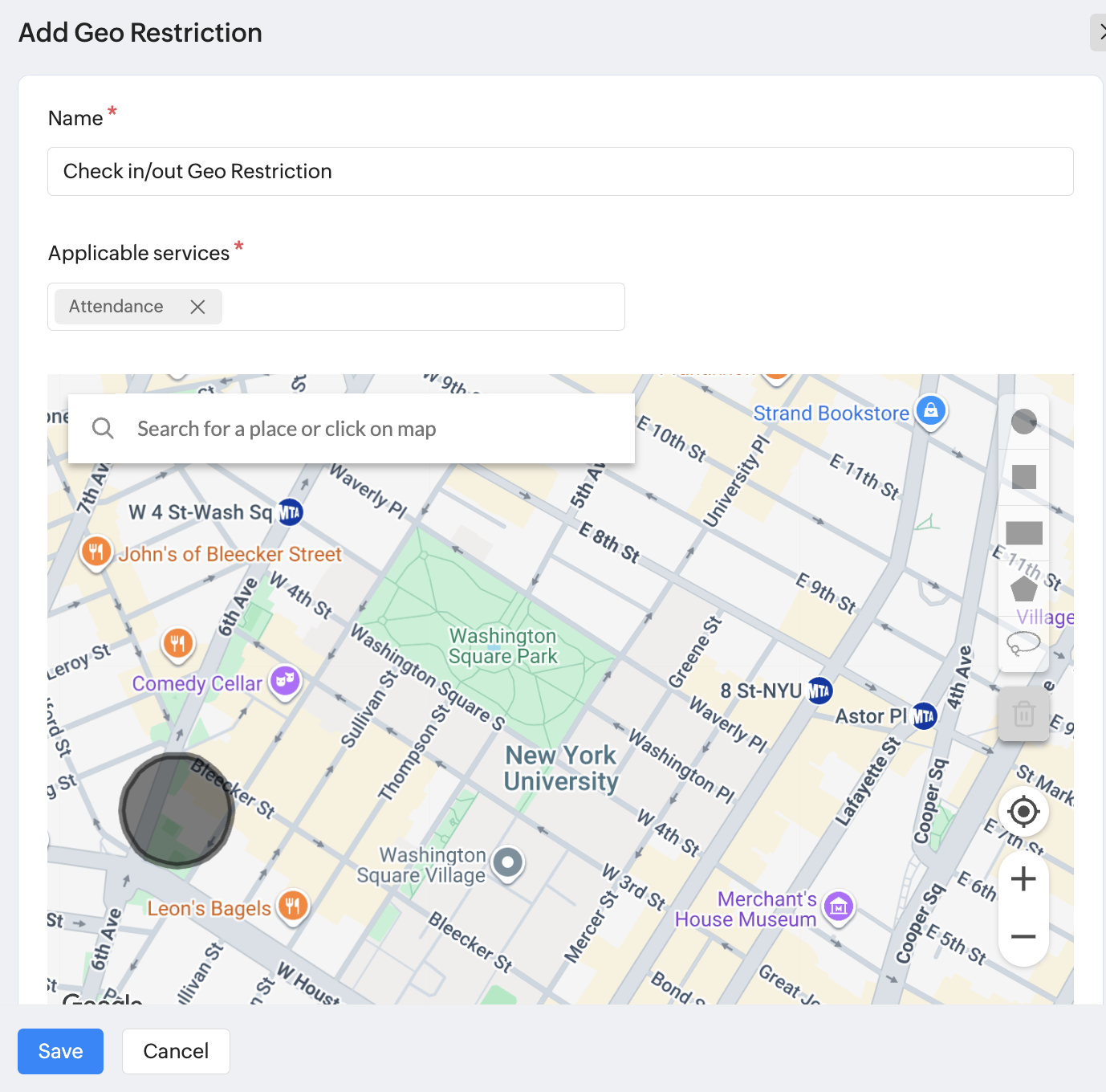Select the circle drawing tool
Viewport: 1106px width, 1092px height.
click(x=1023, y=422)
